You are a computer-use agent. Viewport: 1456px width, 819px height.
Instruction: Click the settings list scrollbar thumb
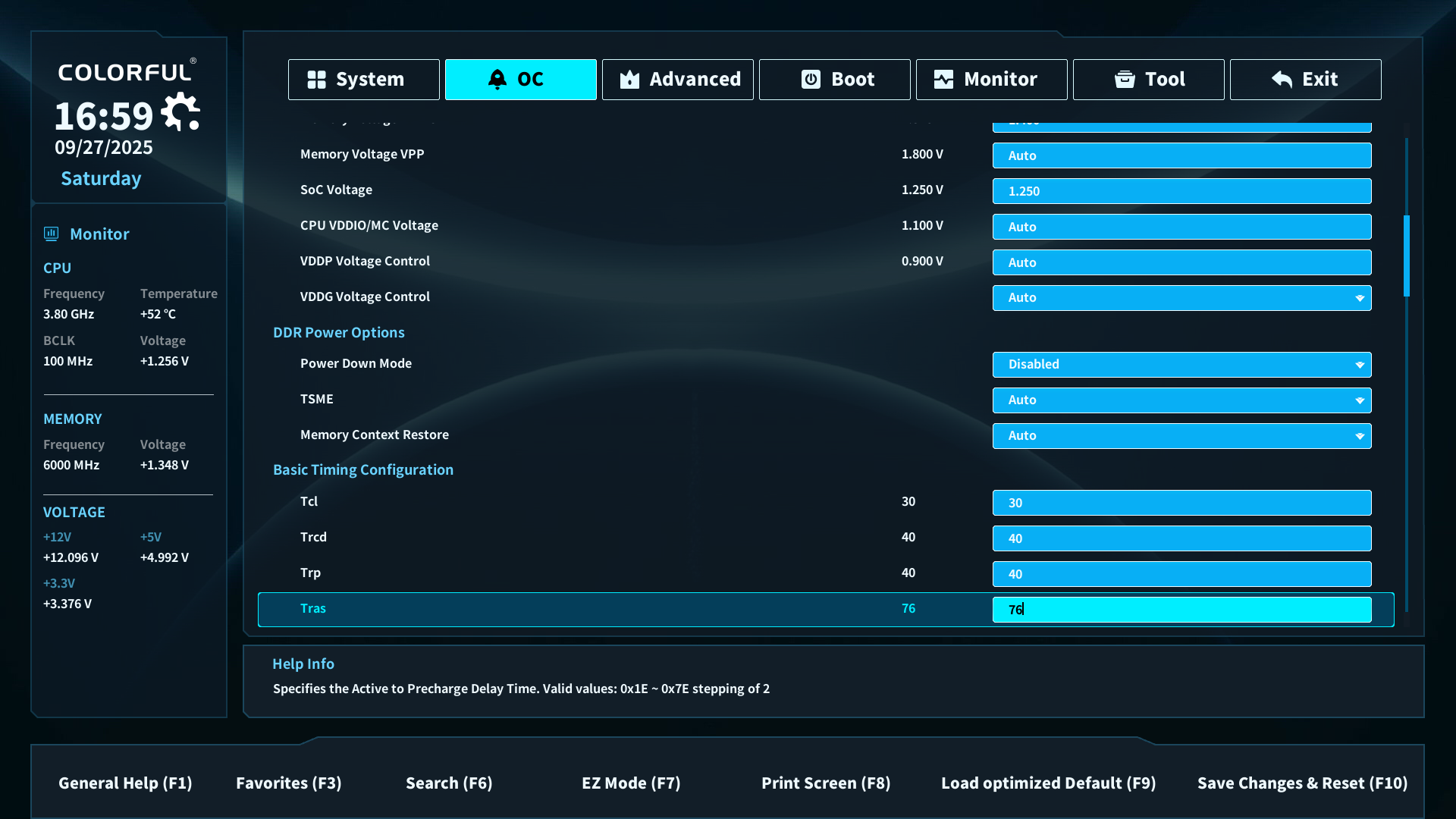click(x=1407, y=256)
